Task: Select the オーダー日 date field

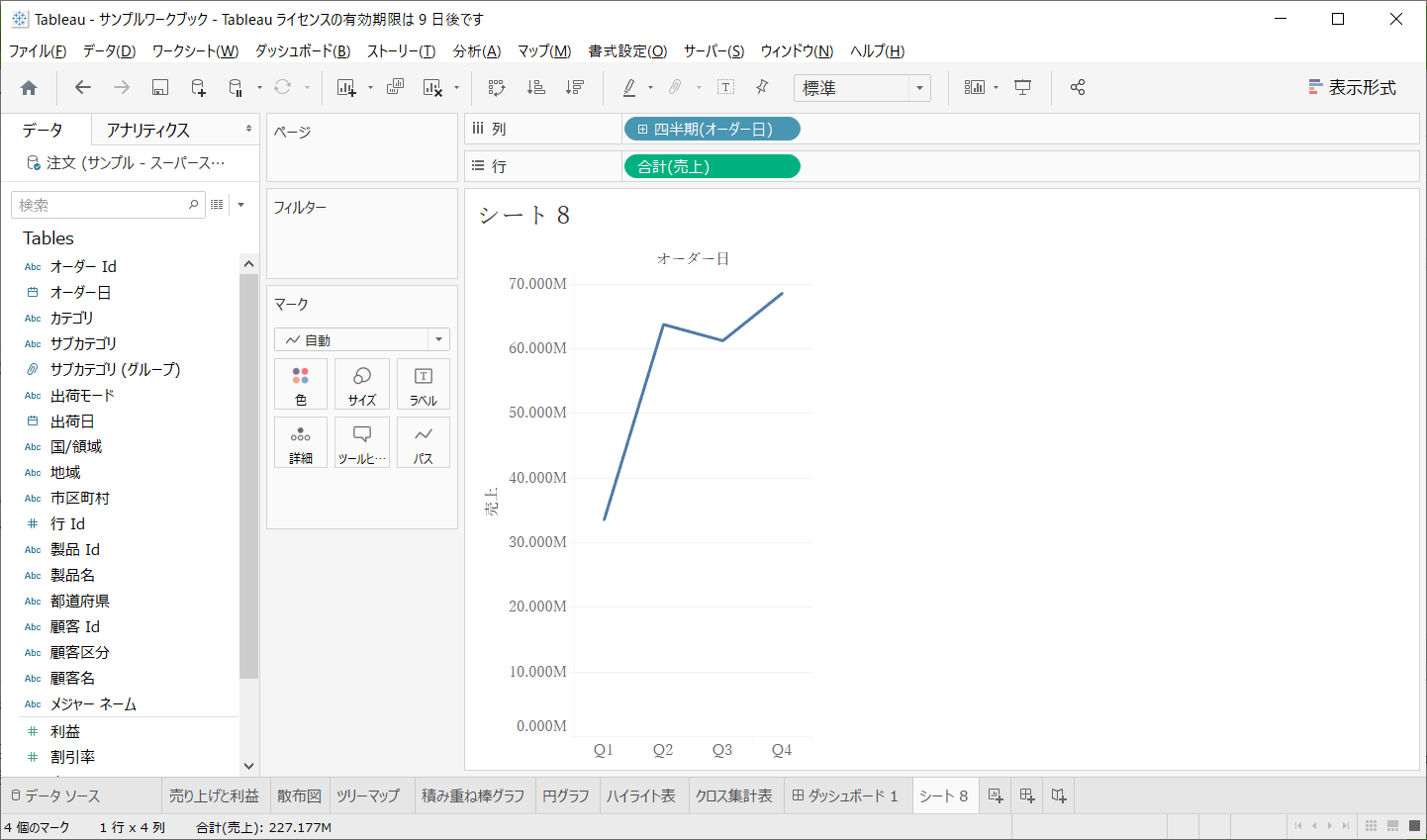Action: 80,292
